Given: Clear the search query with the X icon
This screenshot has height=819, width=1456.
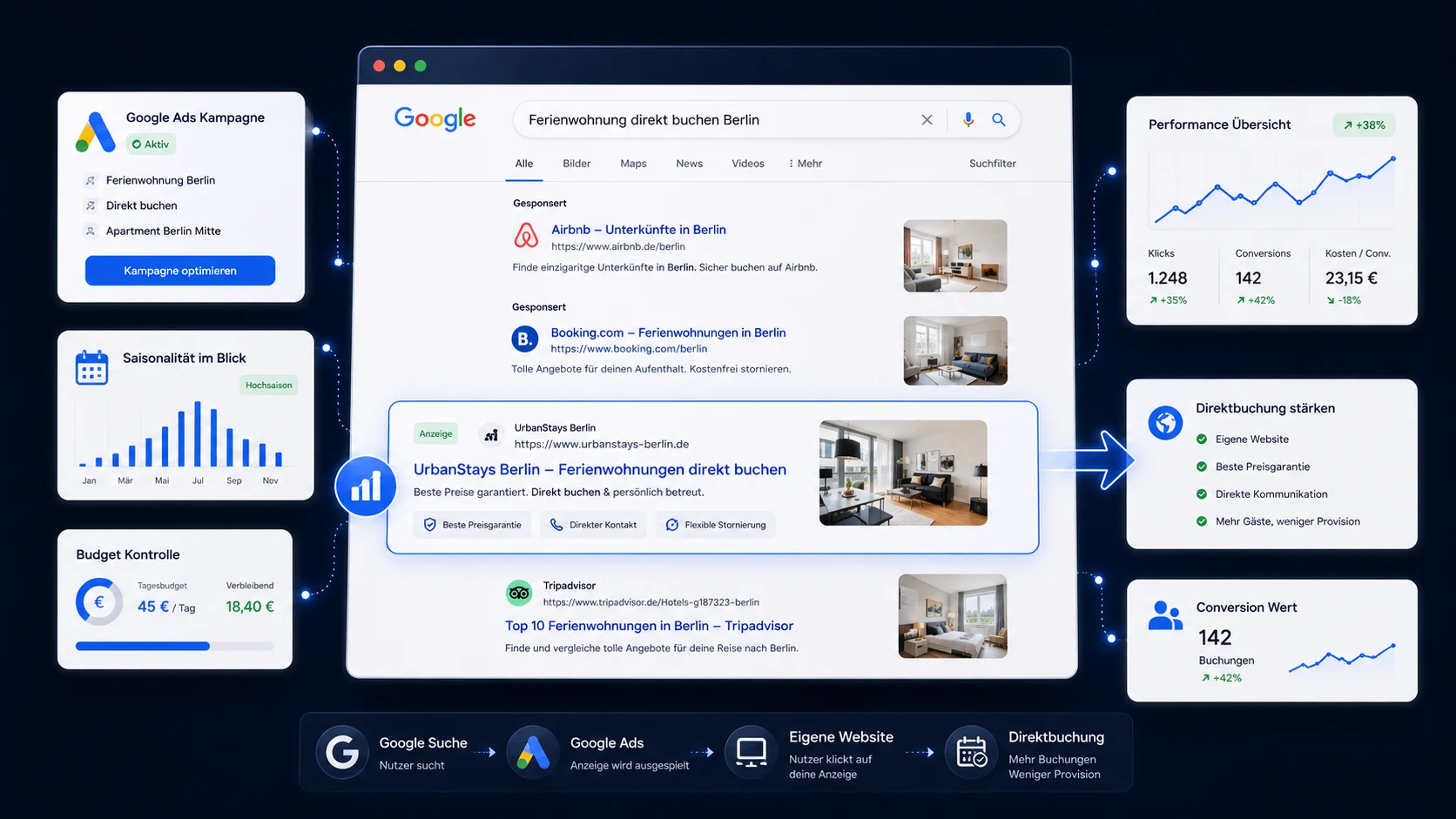Looking at the screenshot, I should click(927, 120).
